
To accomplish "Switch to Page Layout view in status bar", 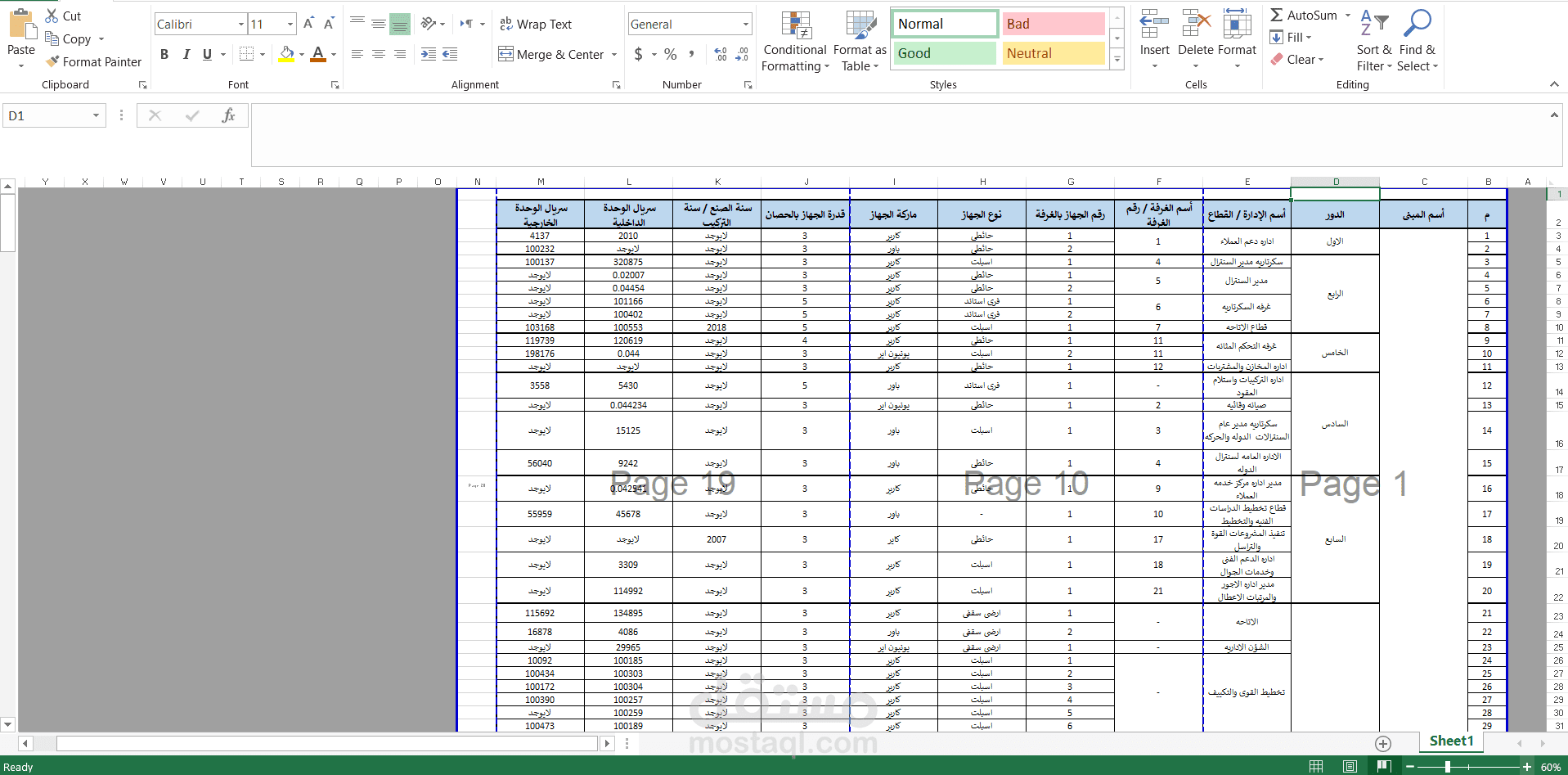I will [1350, 766].
